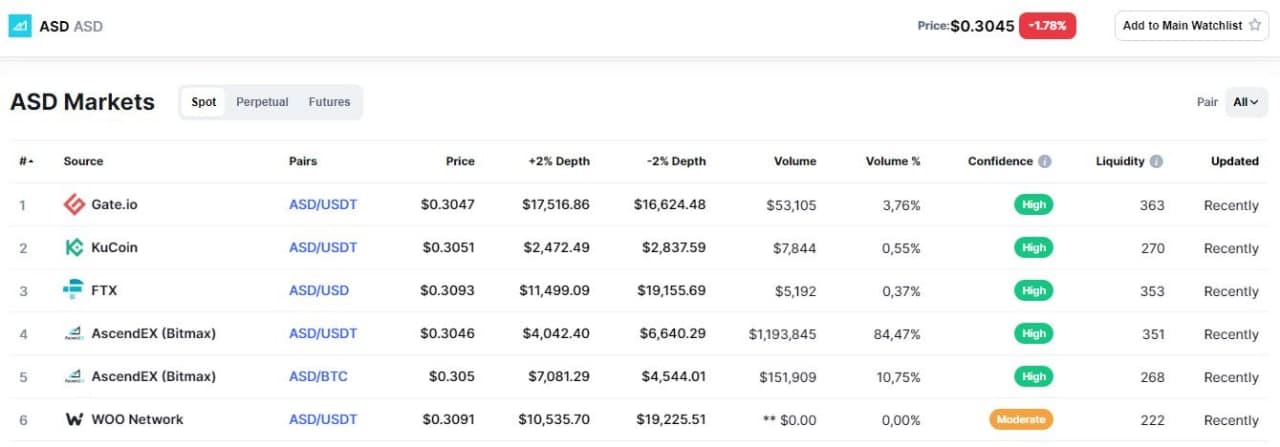
Task: Click the Moderate confidence badge
Action: point(1021,420)
